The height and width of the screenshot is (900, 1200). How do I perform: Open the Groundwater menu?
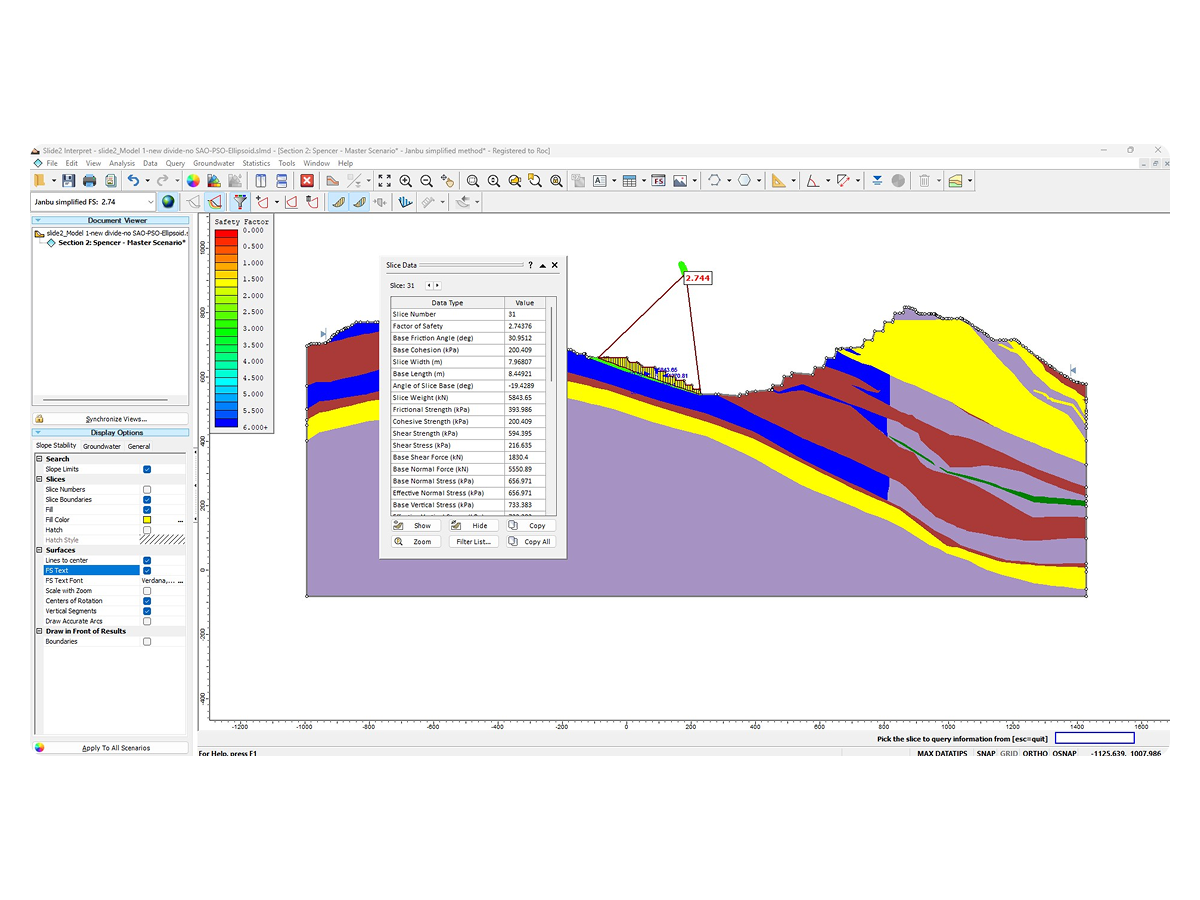pyautogui.click(x=213, y=163)
